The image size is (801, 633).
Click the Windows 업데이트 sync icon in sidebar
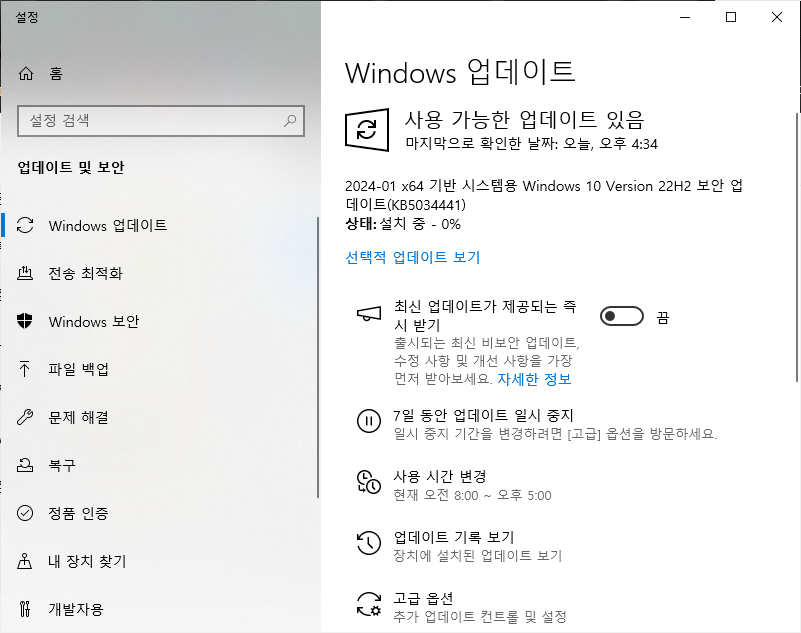point(25,225)
